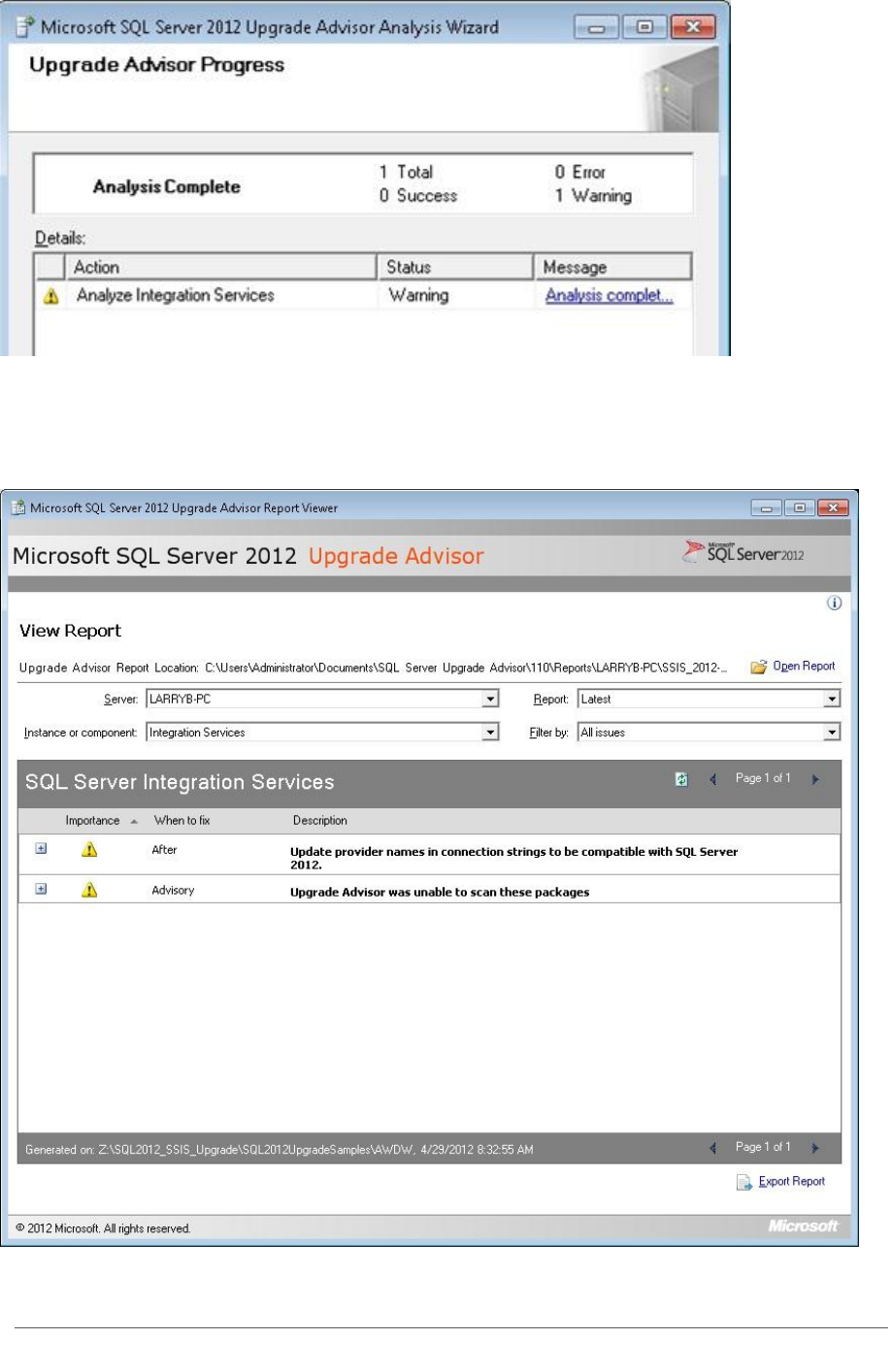
Task: Click the Report Viewer title bar icon
Action: [18, 507]
